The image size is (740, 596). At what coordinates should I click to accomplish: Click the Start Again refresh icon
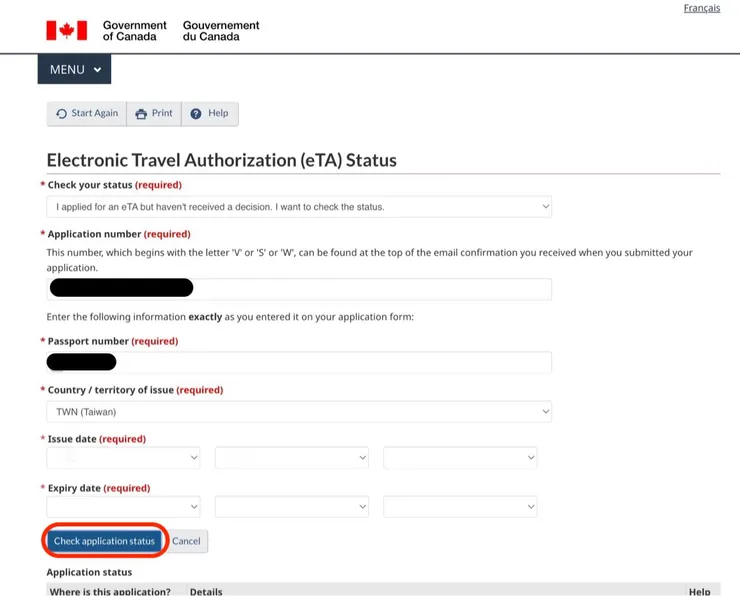tap(61, 114)
